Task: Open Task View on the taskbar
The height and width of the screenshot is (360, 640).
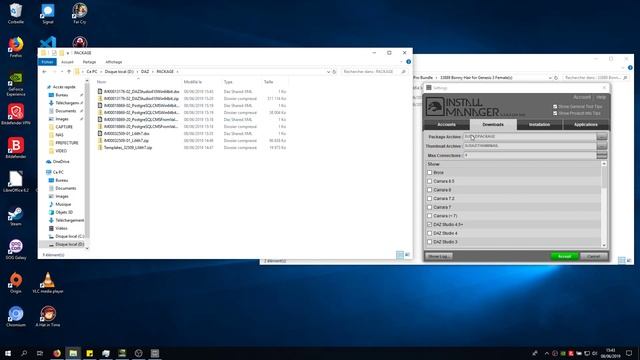Action: [x=40, y=353]
